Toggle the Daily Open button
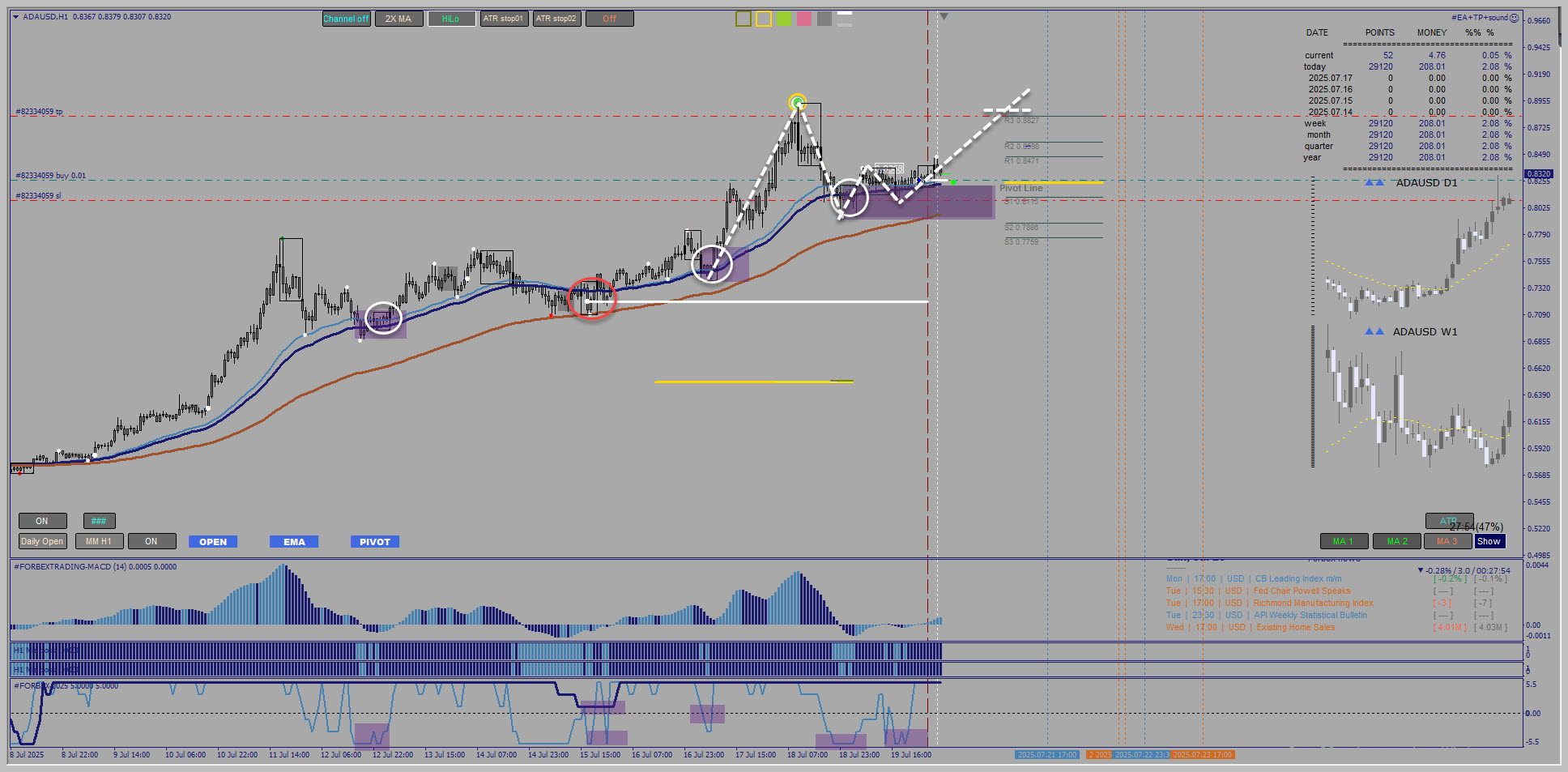Viewport: 1568px width, 772px height. pos(42,541)
